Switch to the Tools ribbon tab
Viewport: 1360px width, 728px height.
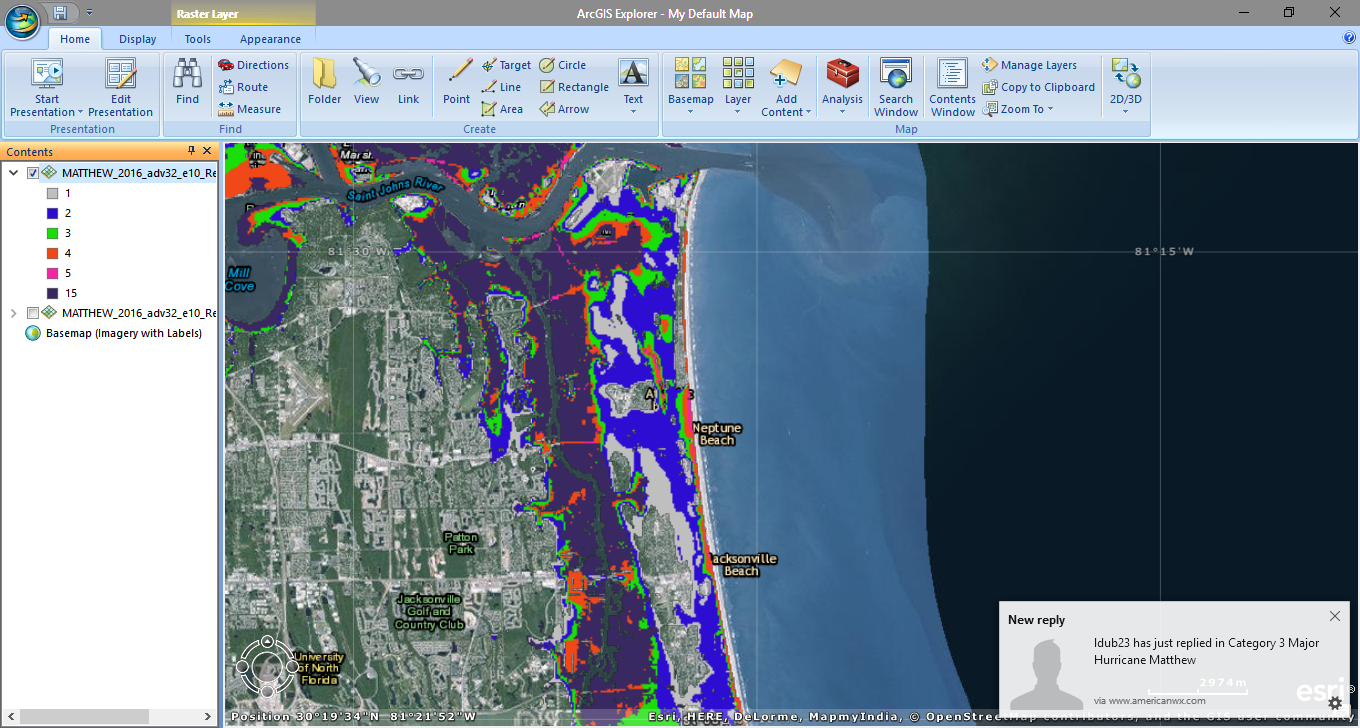197,39
